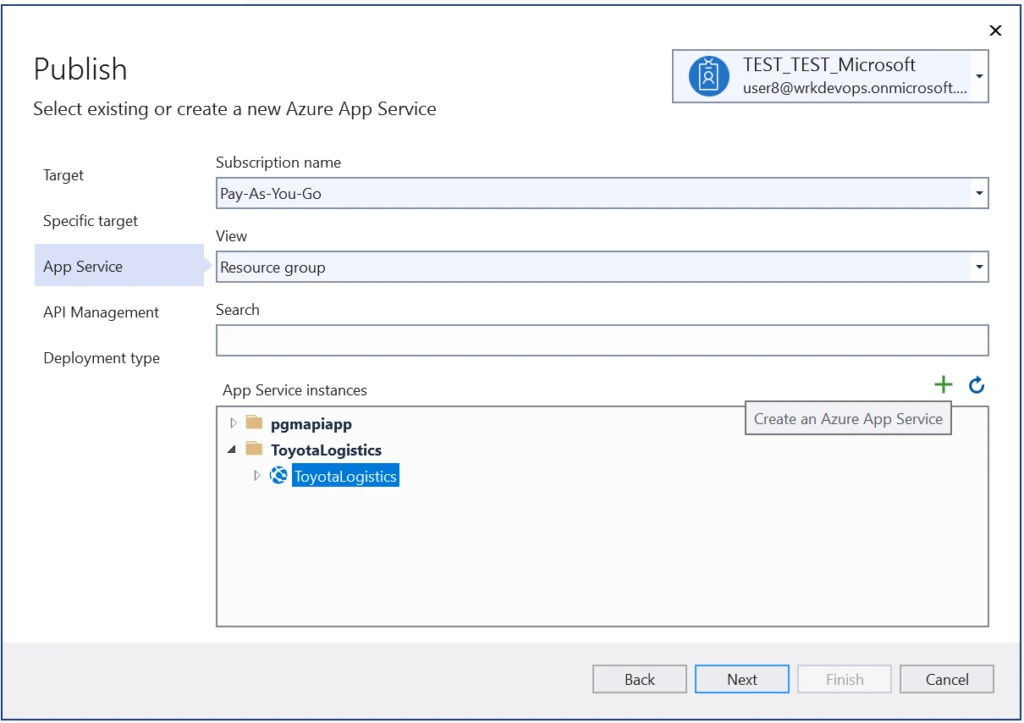Open the Subscription name dropdown arrow
Viewport: 1024px width, 723px height.
[x=979, y=192]
